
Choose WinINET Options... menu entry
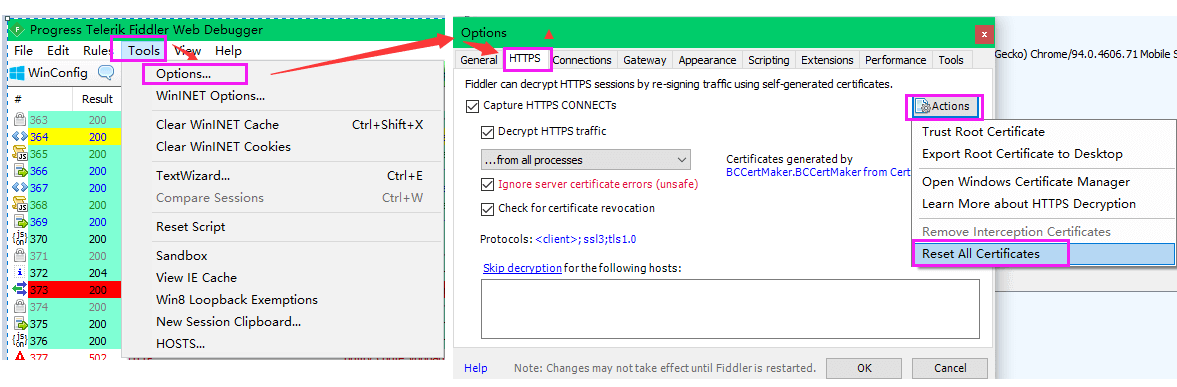tap(210, 96)
